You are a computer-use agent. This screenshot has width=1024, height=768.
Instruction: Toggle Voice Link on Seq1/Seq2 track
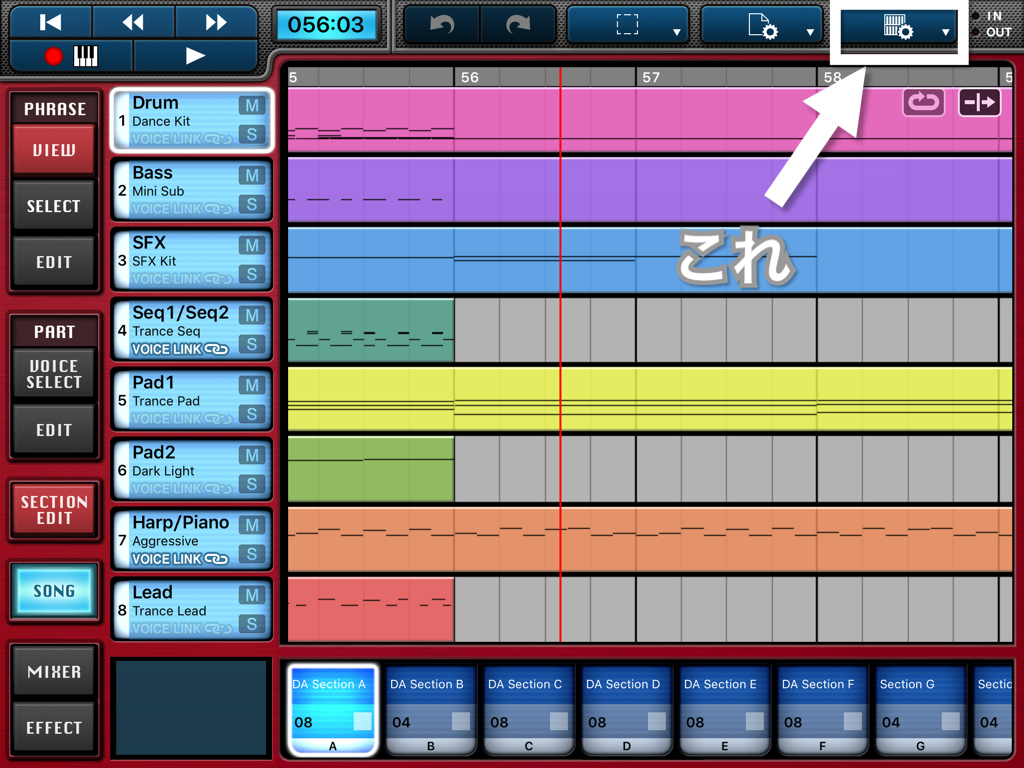point(181,349)
